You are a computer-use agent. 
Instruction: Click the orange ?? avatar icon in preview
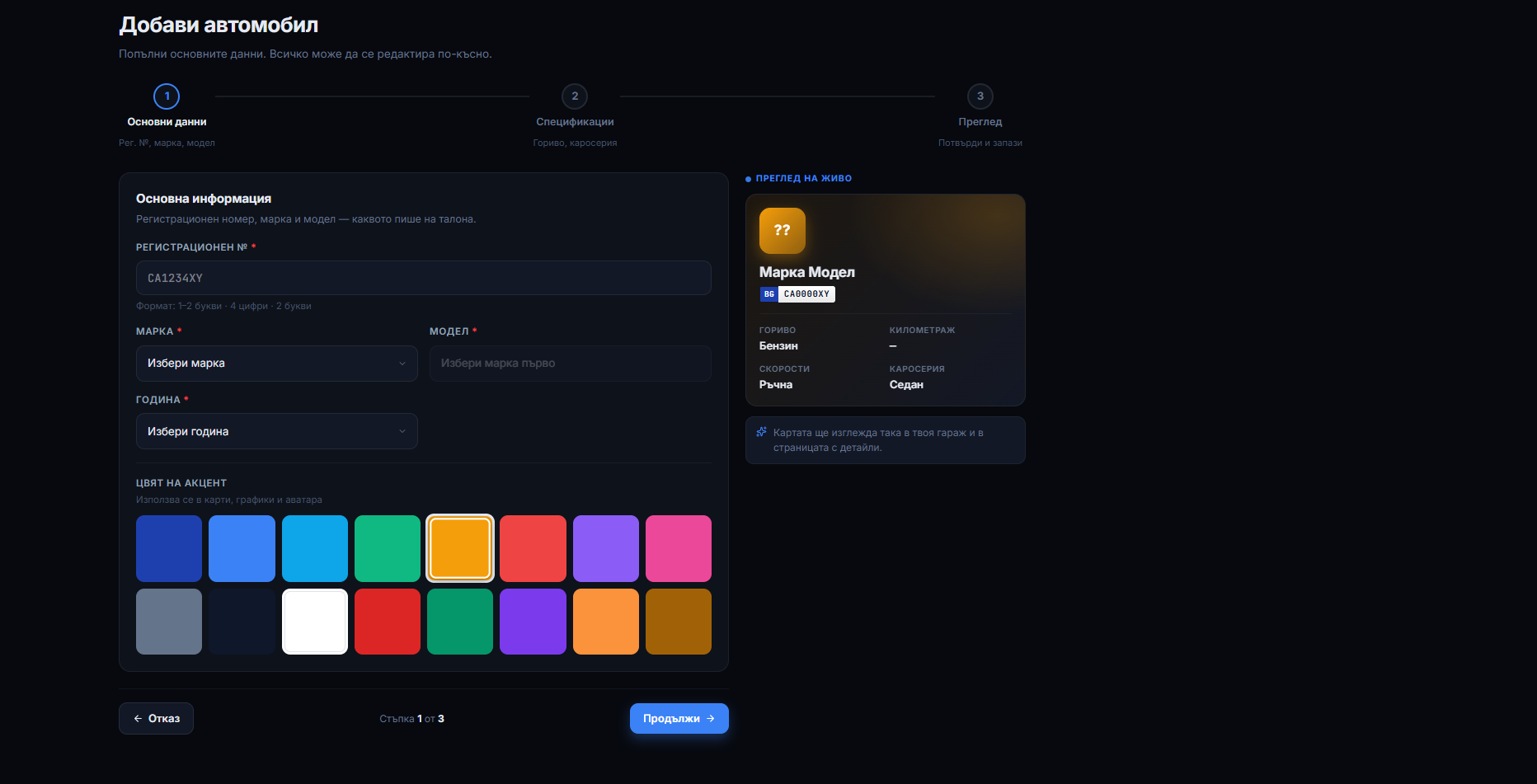tap(782, 231)
